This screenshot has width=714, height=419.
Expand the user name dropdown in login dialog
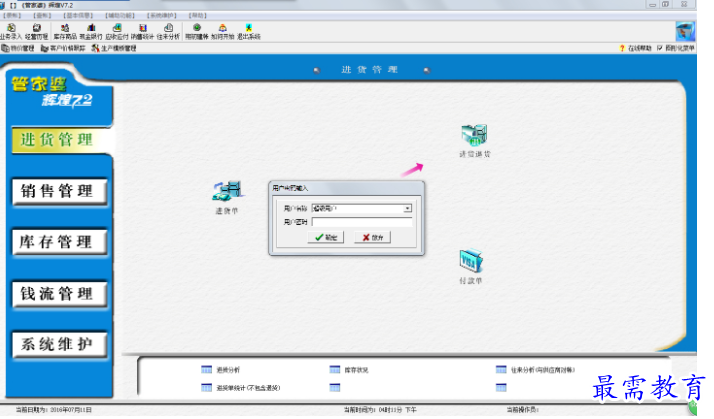click(408, 208)
